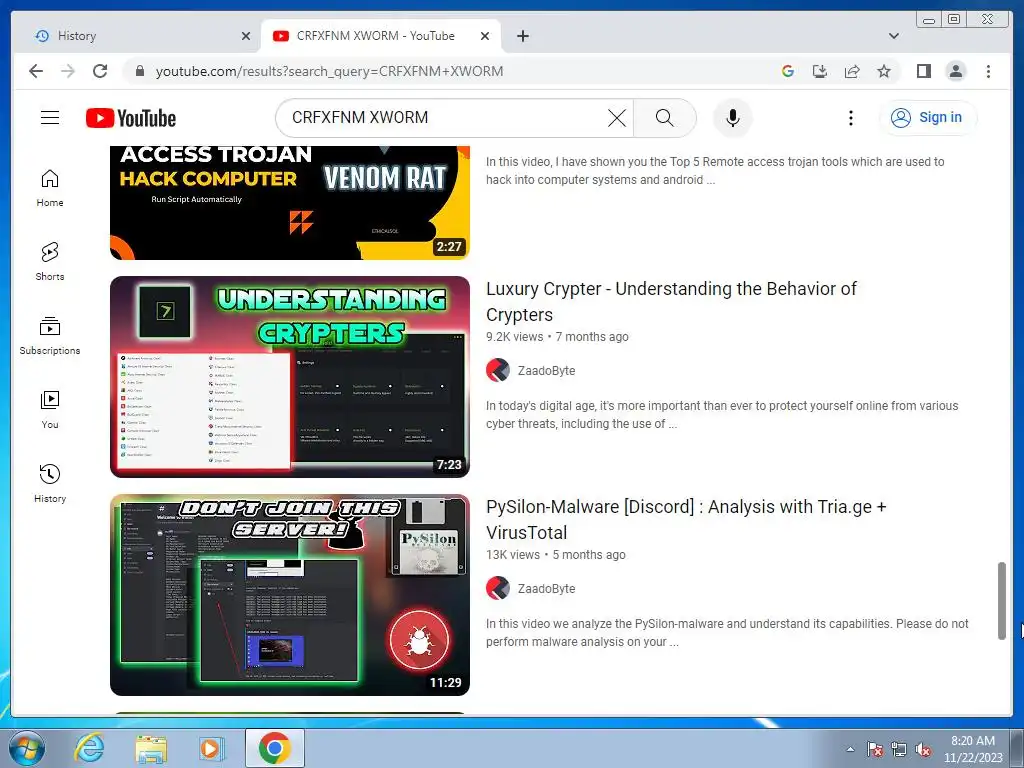This screenshot has width=1024, height=768.
Task: Click PySilon-malware analysis description text
Action: [727, 633]
